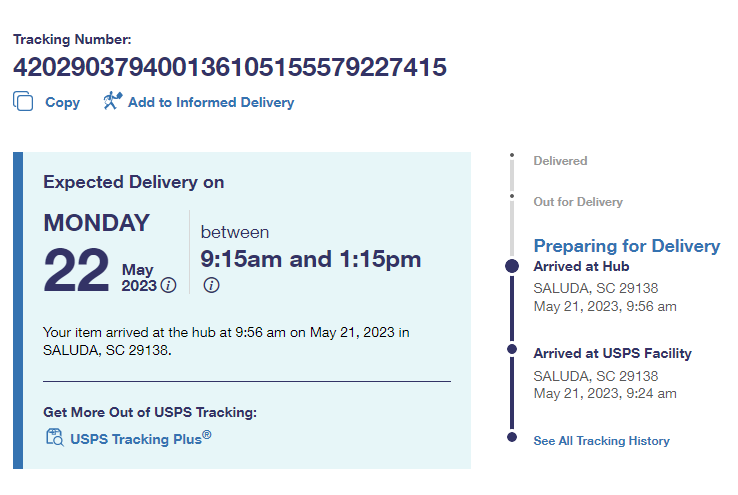Viewport: 738px width, 495px height.
Task: Click the Out for Delivery timeline dot
Action: pos(512,197)
